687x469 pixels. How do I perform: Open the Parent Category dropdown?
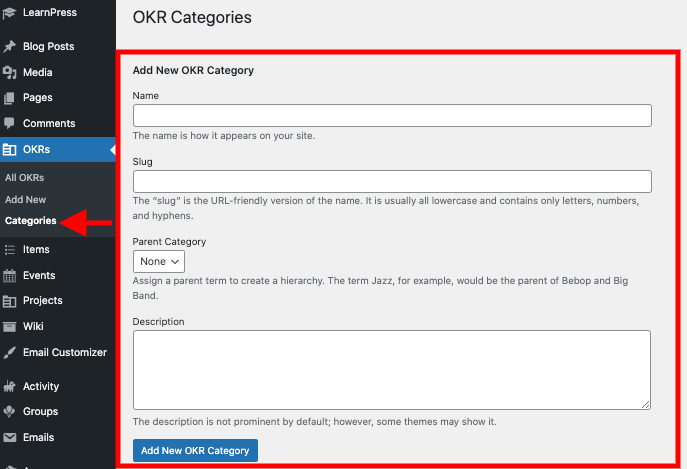159,261
